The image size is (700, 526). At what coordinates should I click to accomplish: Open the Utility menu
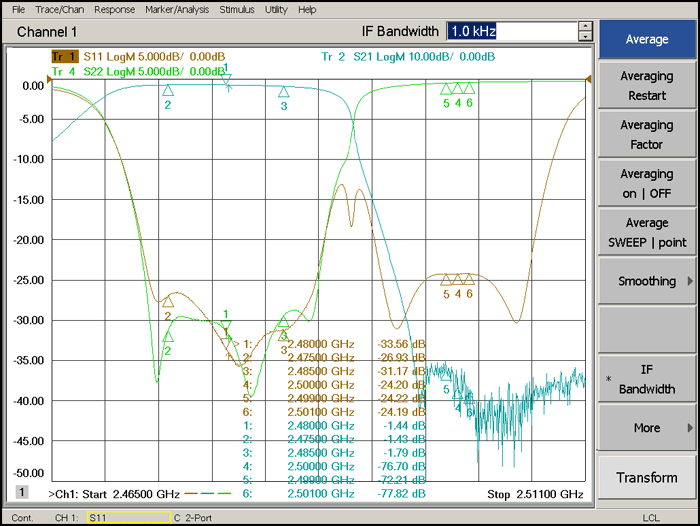[276, 9]
